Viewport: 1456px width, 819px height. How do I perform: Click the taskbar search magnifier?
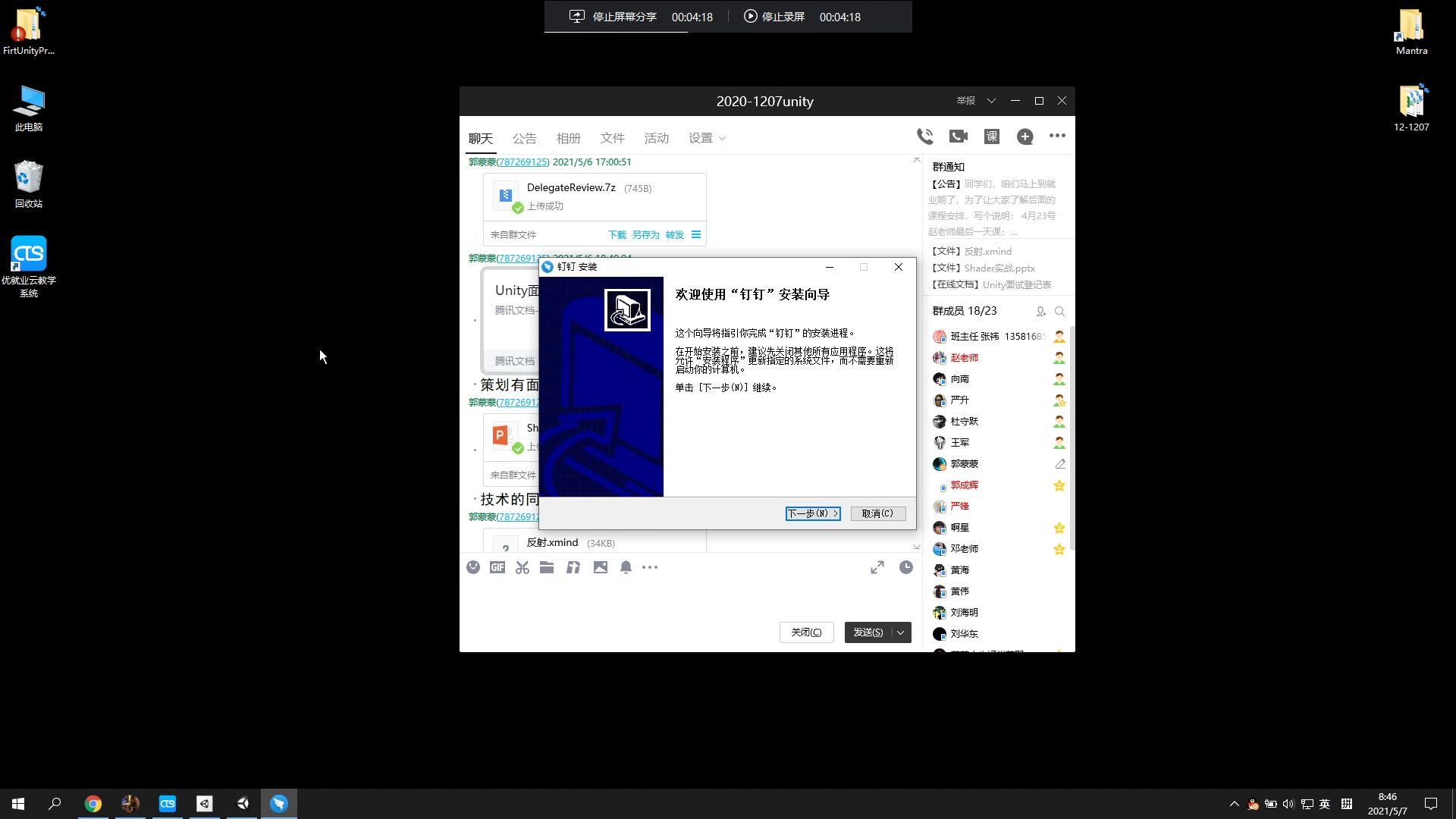click(x=55, y=804)
